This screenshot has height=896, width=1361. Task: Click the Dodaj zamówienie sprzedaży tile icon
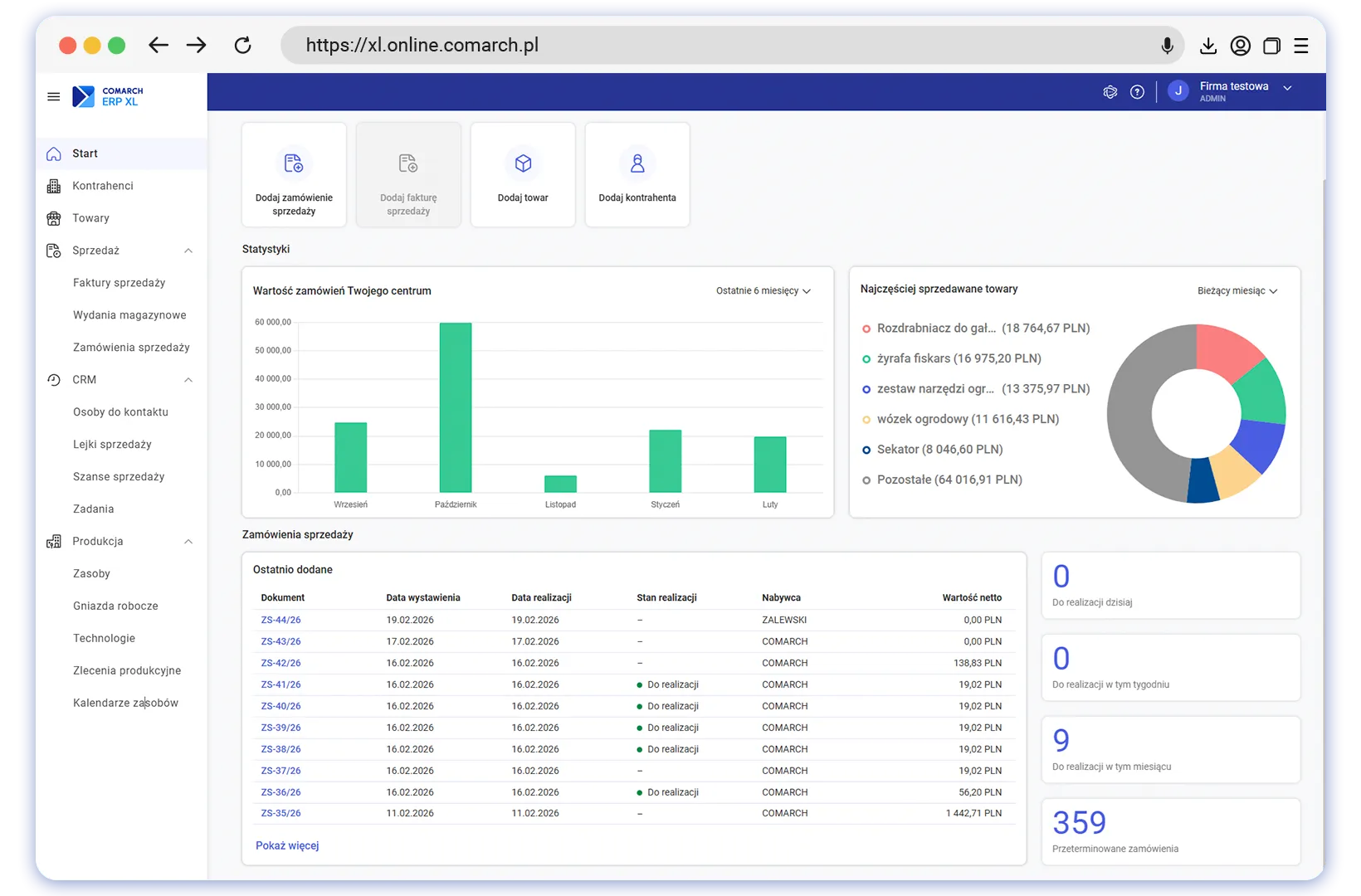point(294,163)
